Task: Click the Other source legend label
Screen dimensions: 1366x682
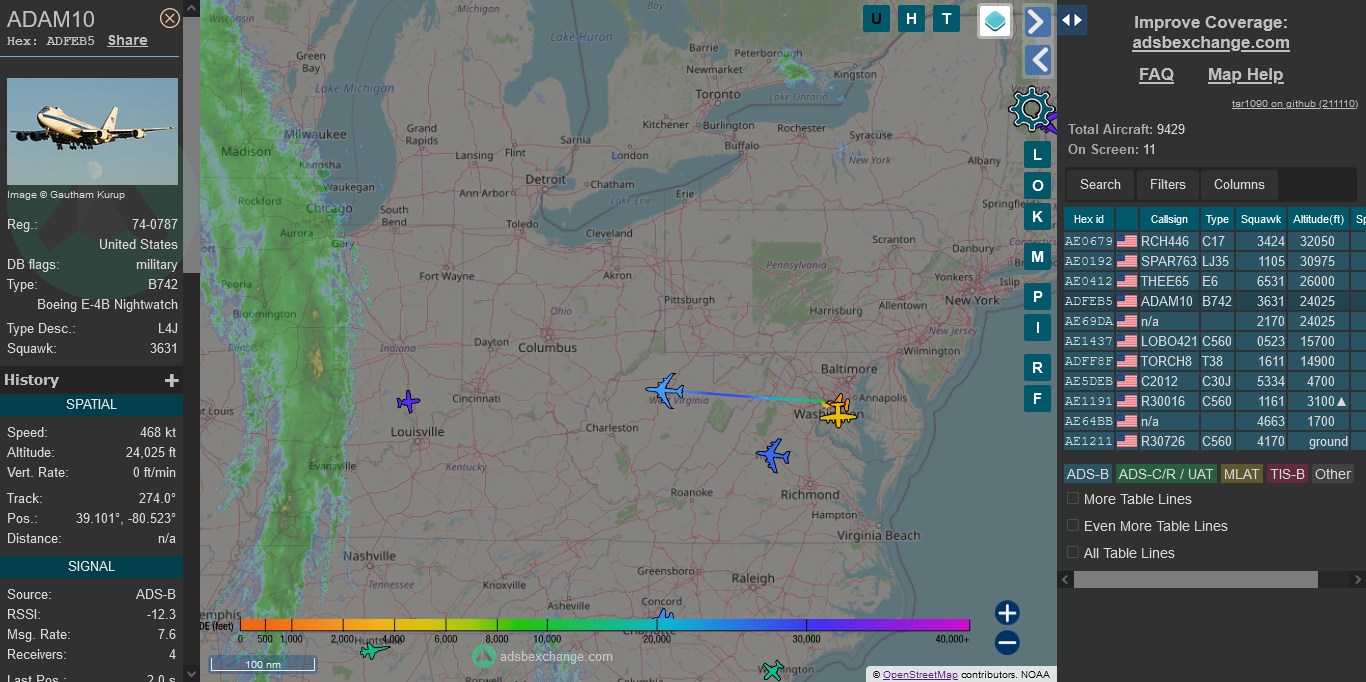Action: click(1332, 474)
